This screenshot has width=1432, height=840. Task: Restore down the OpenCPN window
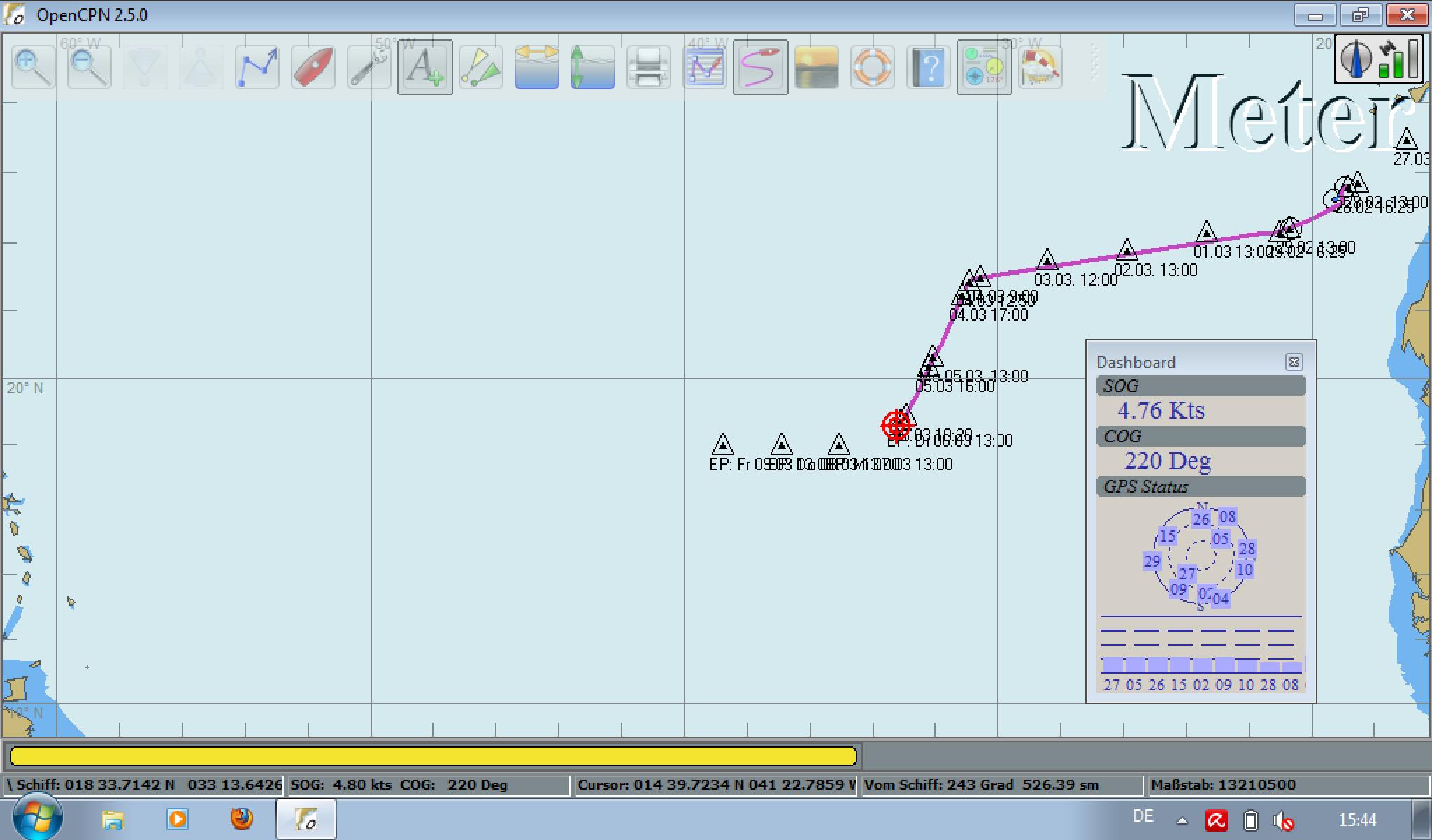click(1360, 15)
